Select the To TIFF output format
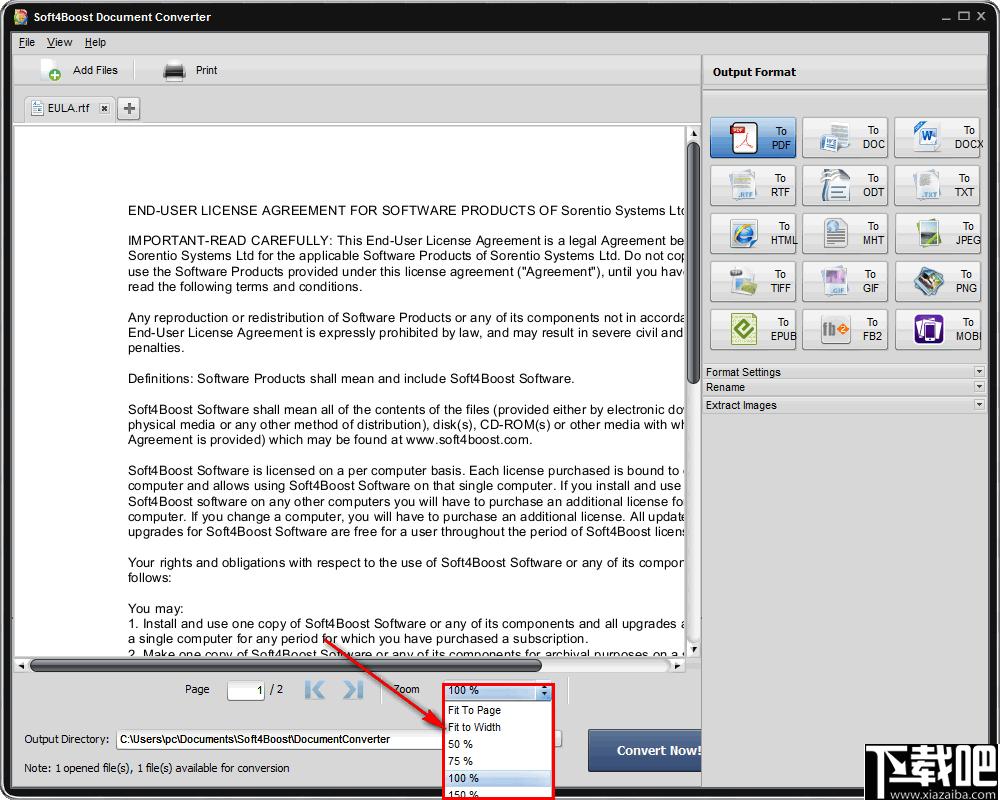This screenshot has height=800, width=1000. coord(753,281)
